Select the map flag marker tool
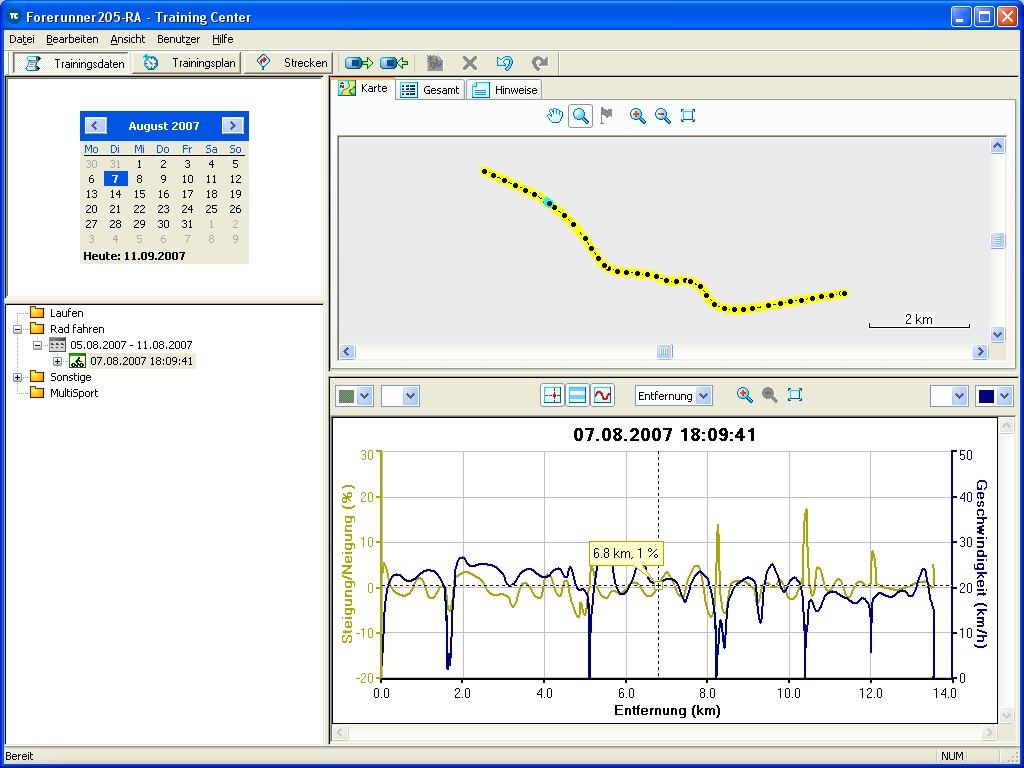Image resolution: width=1024 pixels, height=768 pixels. (607, 116)
